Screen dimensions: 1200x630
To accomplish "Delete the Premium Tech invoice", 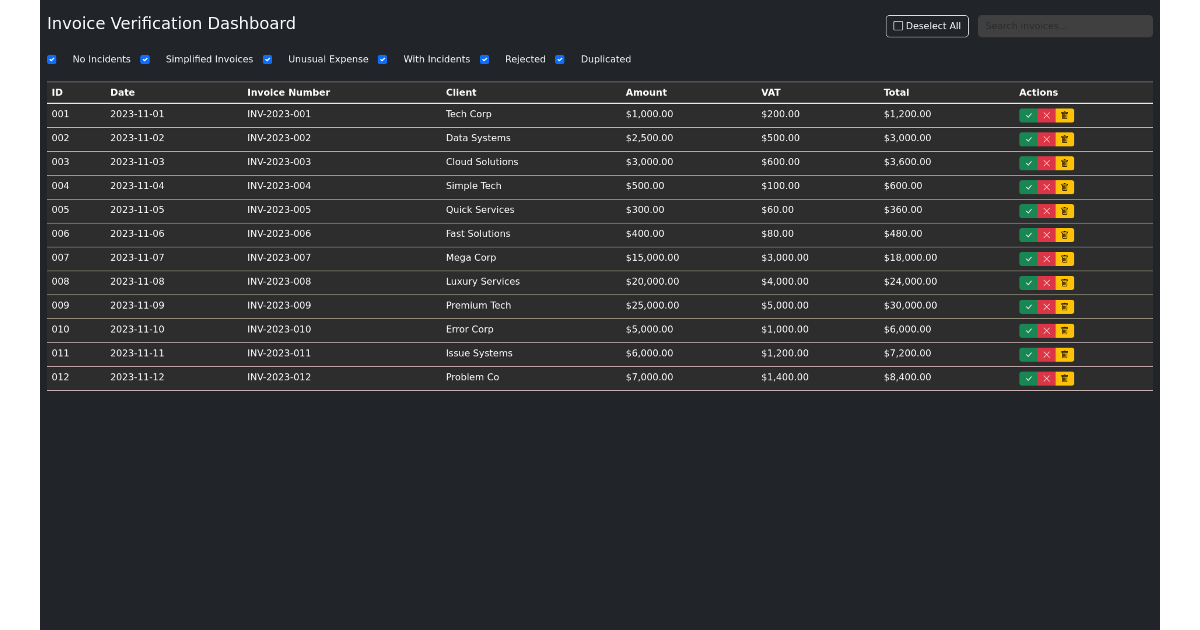I will point(1064,307).
